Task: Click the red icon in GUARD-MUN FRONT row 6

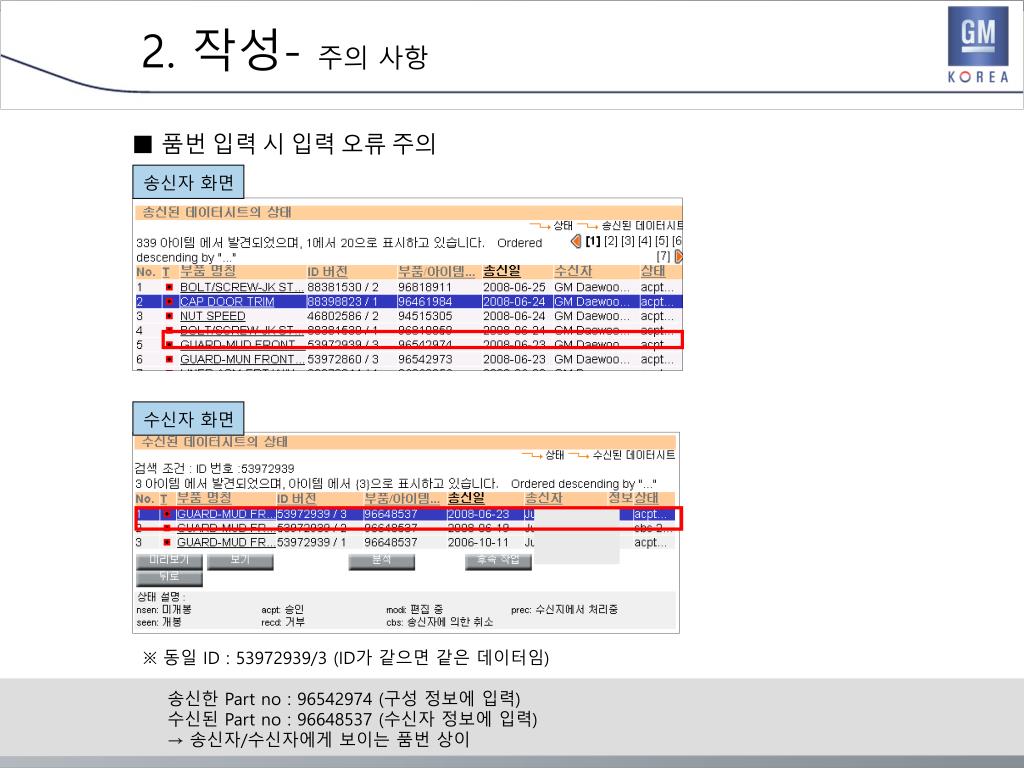Action: coord(169,359)
